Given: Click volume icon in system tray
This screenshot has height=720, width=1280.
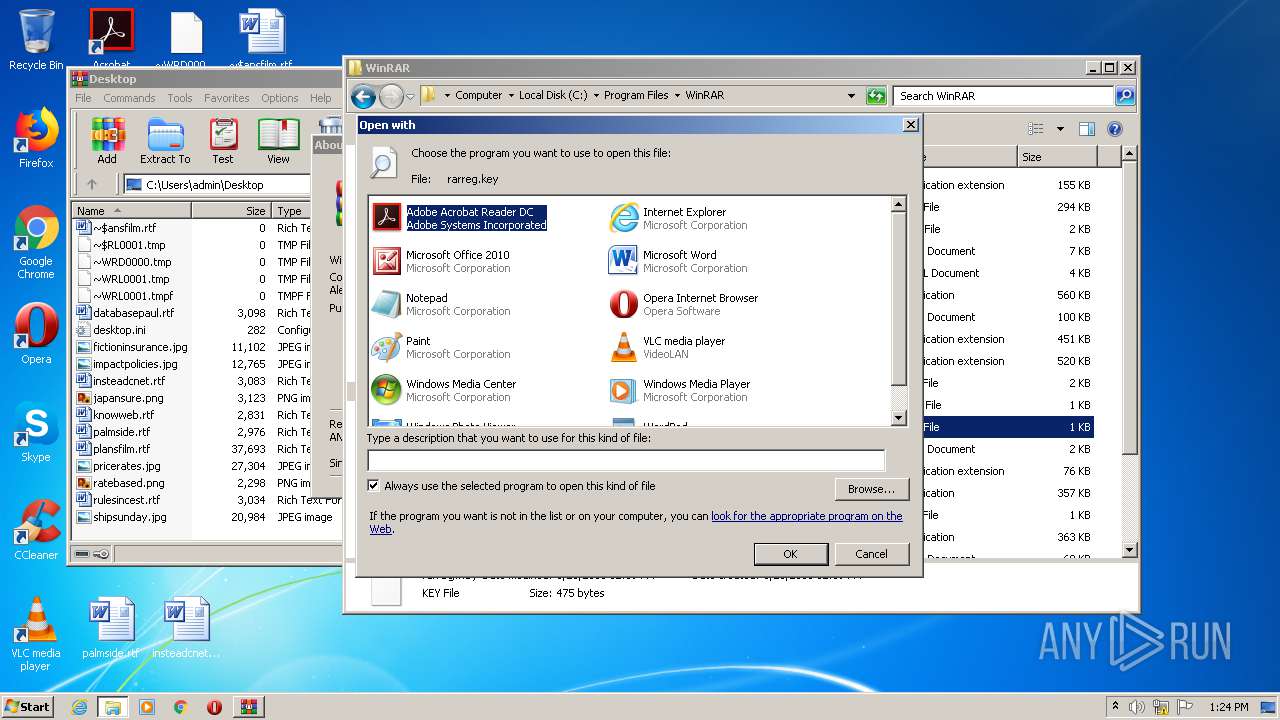Looking at the screenshot, I should click(1136, 707).
